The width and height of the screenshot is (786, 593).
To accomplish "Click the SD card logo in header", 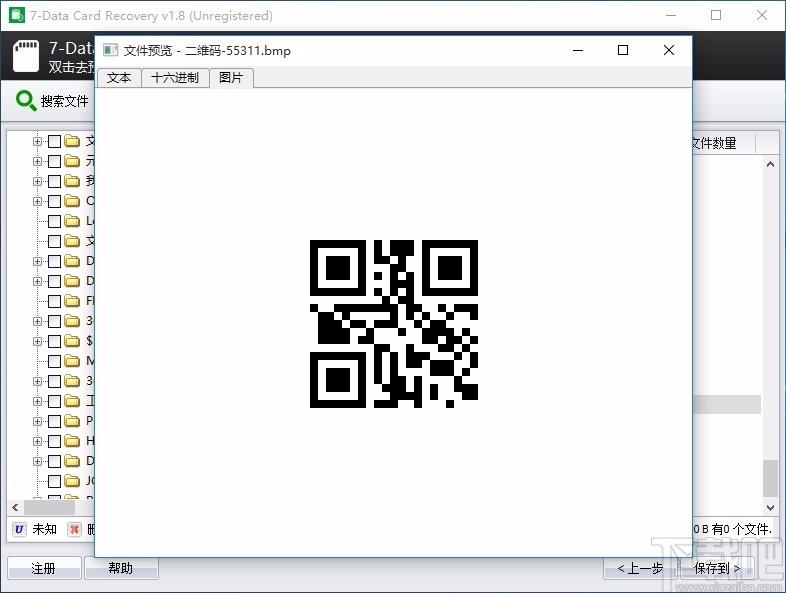I will pos(26,56).
